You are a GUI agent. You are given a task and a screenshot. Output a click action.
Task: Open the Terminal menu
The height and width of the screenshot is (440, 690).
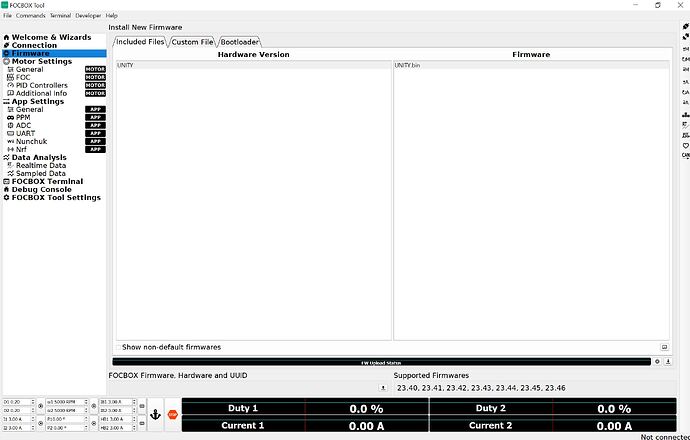click(60, 15)
